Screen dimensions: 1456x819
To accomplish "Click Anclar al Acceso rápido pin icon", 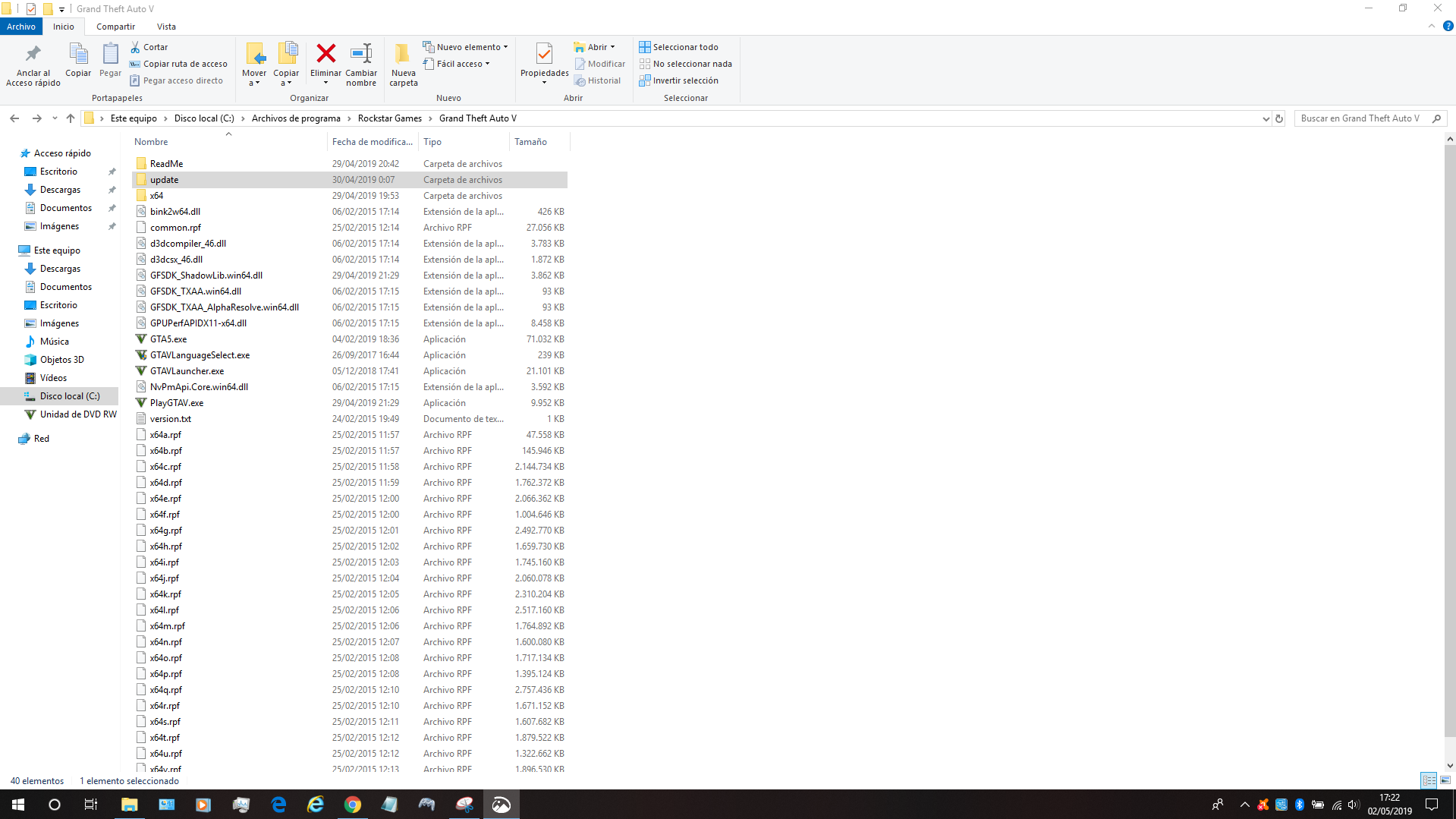I will pos(33,55).
